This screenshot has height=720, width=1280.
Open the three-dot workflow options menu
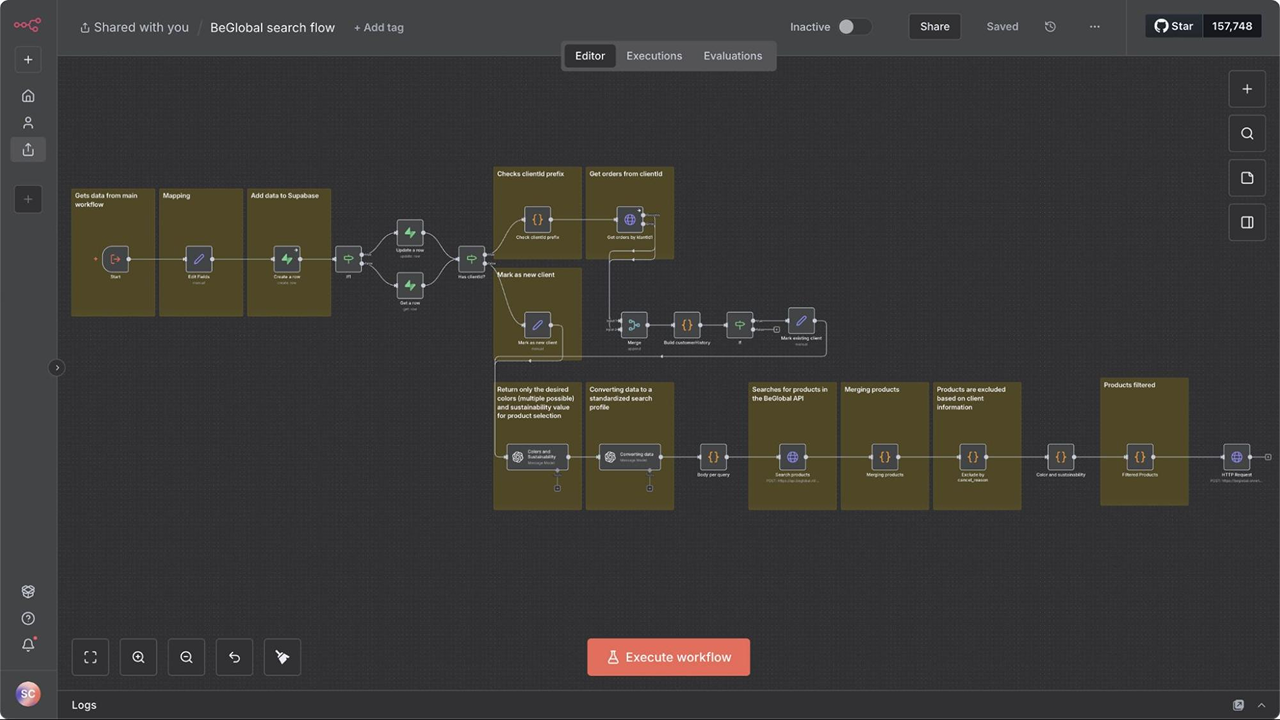click(x=1095, y=27)
